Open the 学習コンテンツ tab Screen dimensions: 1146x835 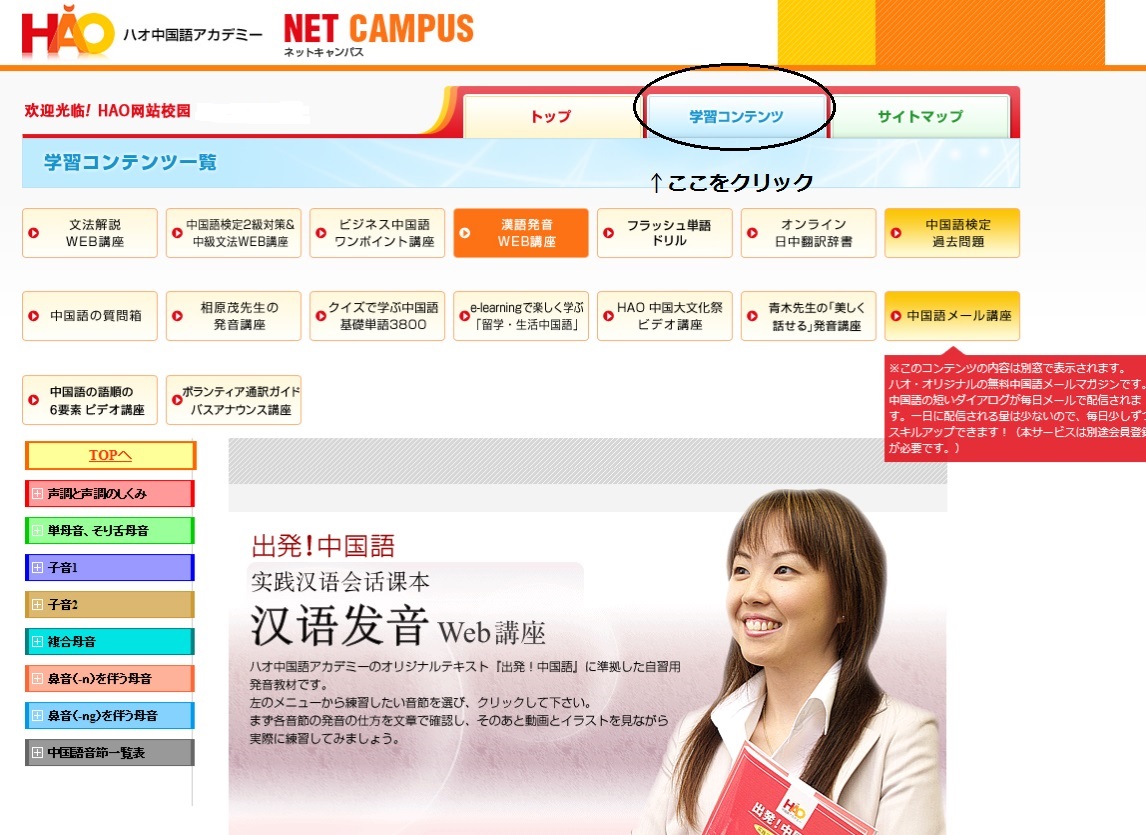[x=735, y=117]
